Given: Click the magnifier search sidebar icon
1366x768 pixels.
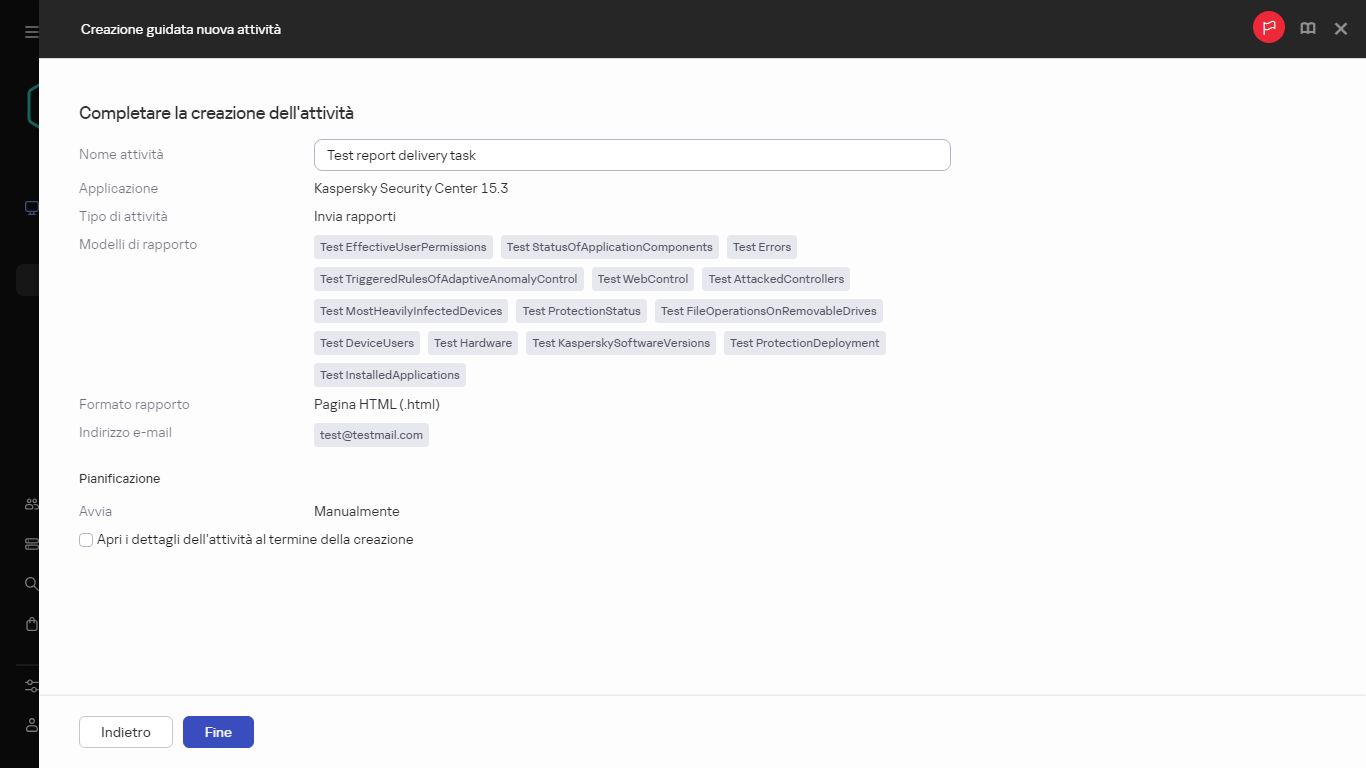Looking at the screenshot, I should click(31, 583).
